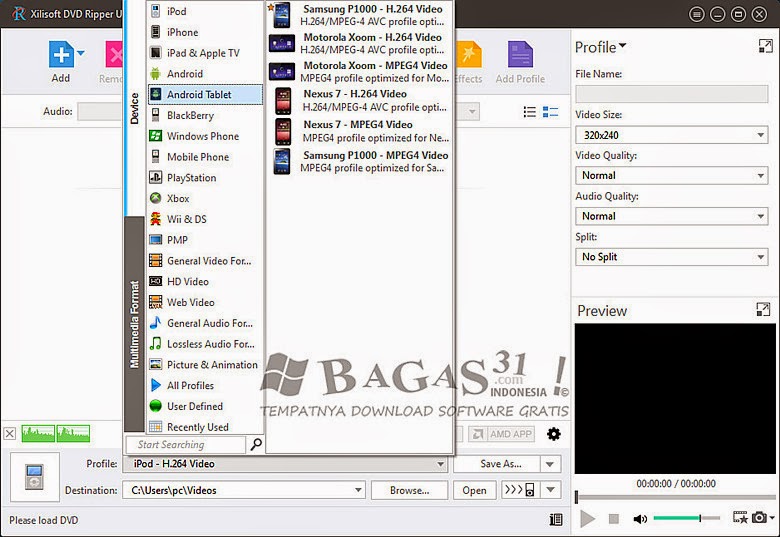Select the Windows Phone category
This screenshot has height=537, width=780.
click(x=205, y=136)
